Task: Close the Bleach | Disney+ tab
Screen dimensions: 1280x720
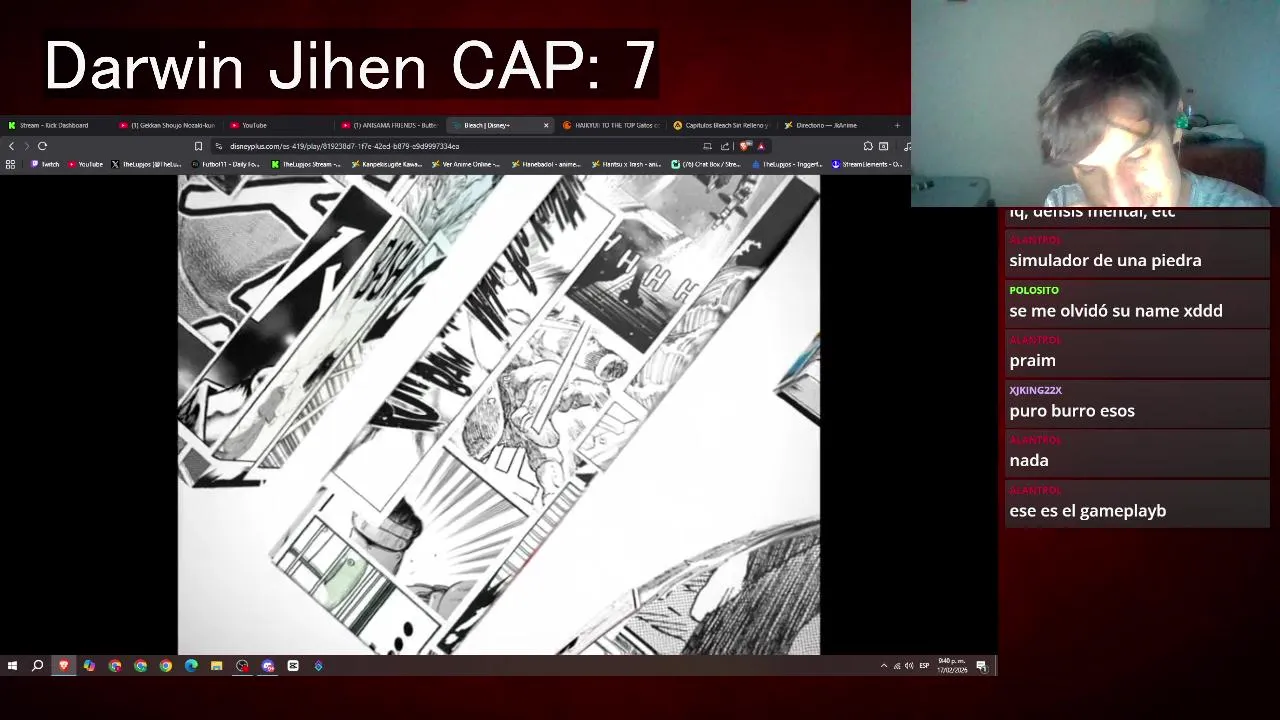Action: tap(546, 125)
